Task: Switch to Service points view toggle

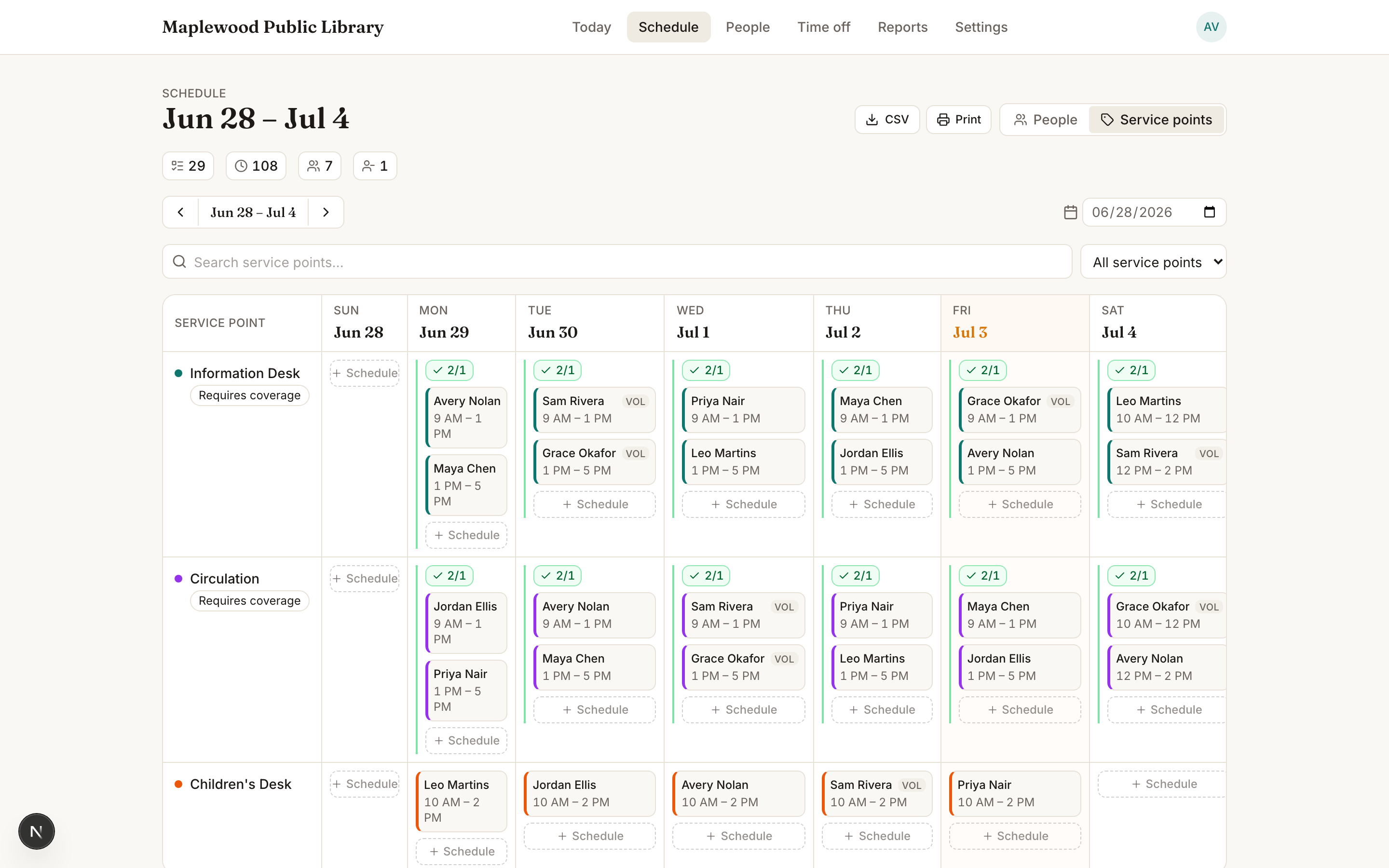Action: 1157,120
